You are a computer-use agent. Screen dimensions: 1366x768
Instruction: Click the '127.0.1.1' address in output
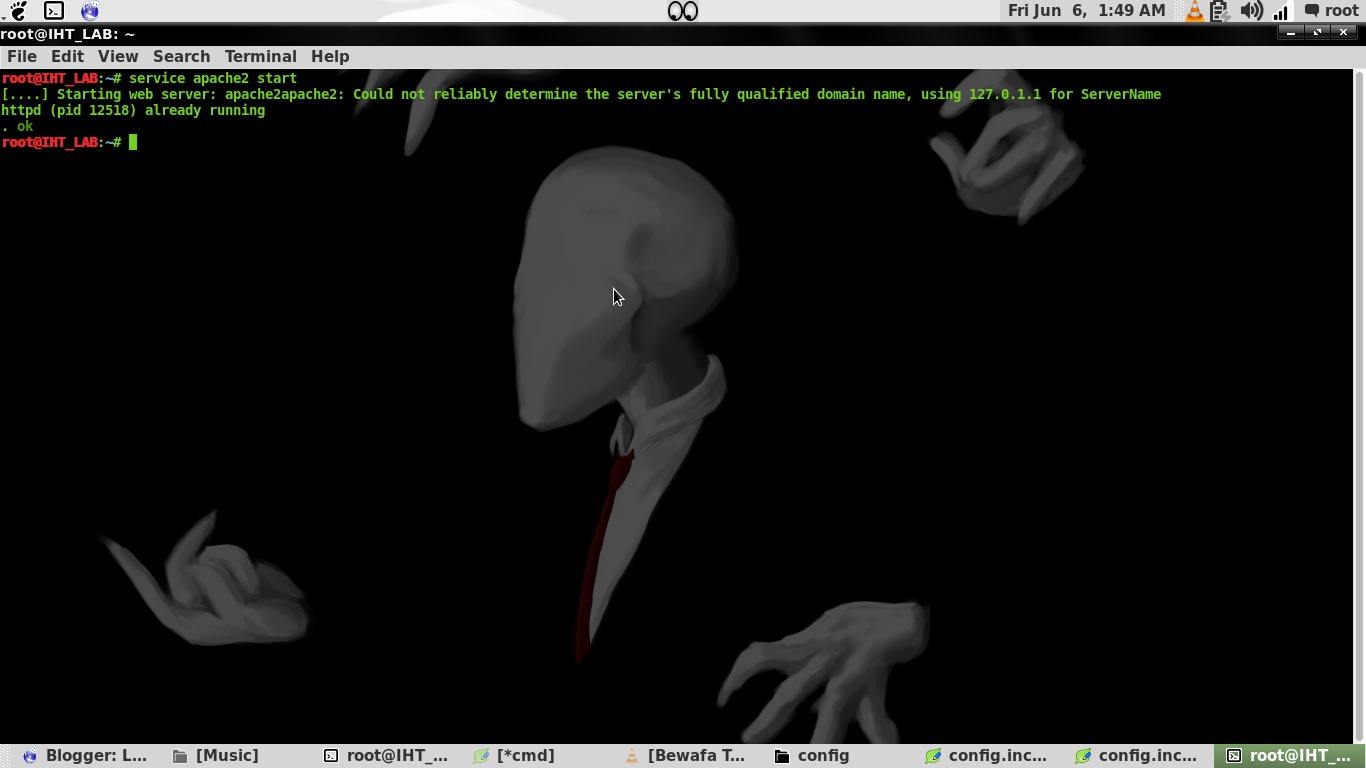(1005, 94)
